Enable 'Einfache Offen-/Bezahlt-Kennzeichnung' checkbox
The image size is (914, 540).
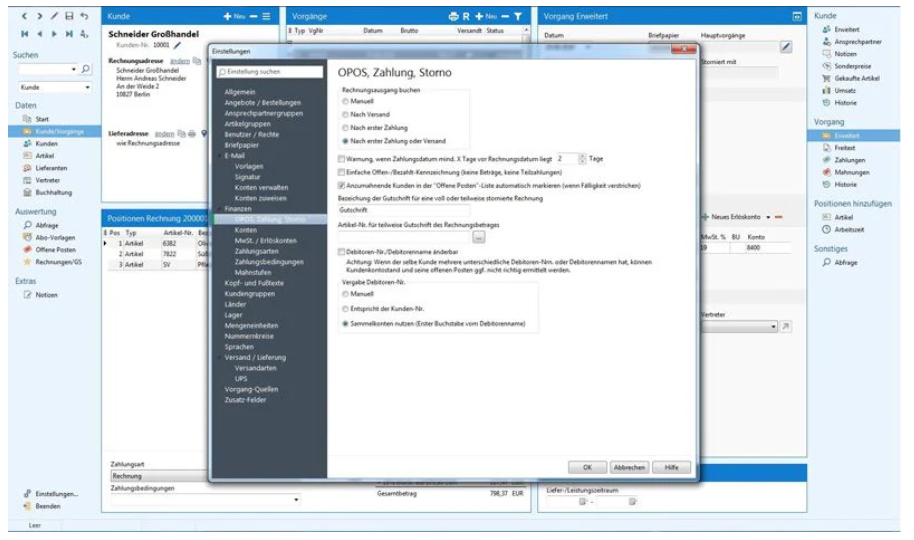click(343, 172)
